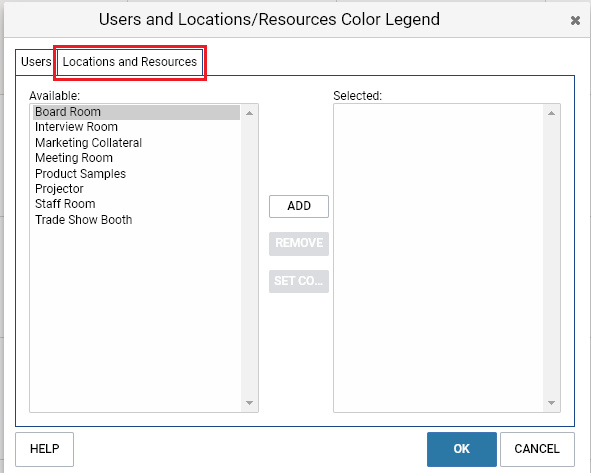591x473 pixels.
Task: Switch to the Users tab
Action: [x=36, y=62]
